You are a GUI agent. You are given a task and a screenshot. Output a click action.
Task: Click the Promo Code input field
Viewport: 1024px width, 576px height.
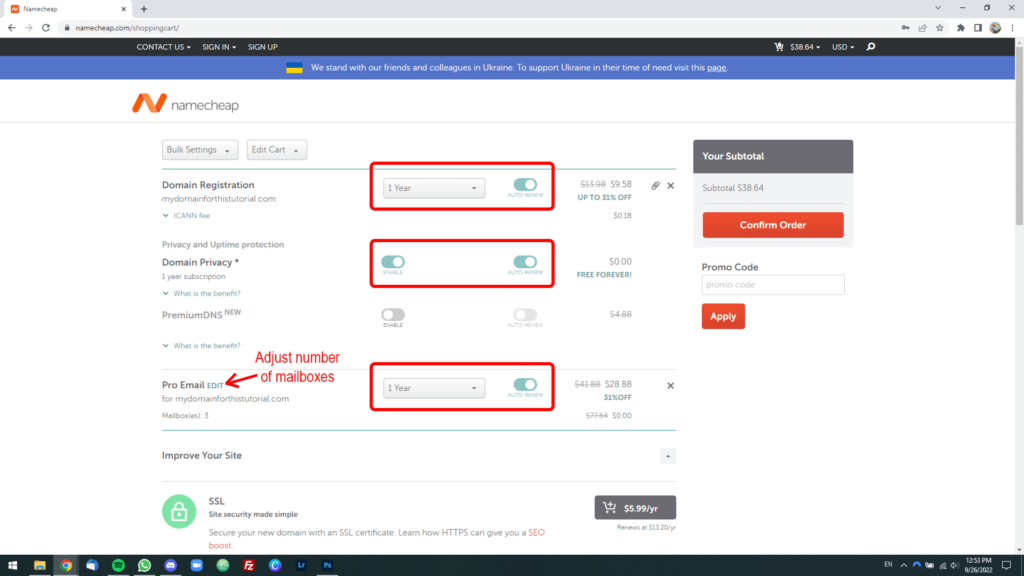point(773,285)
